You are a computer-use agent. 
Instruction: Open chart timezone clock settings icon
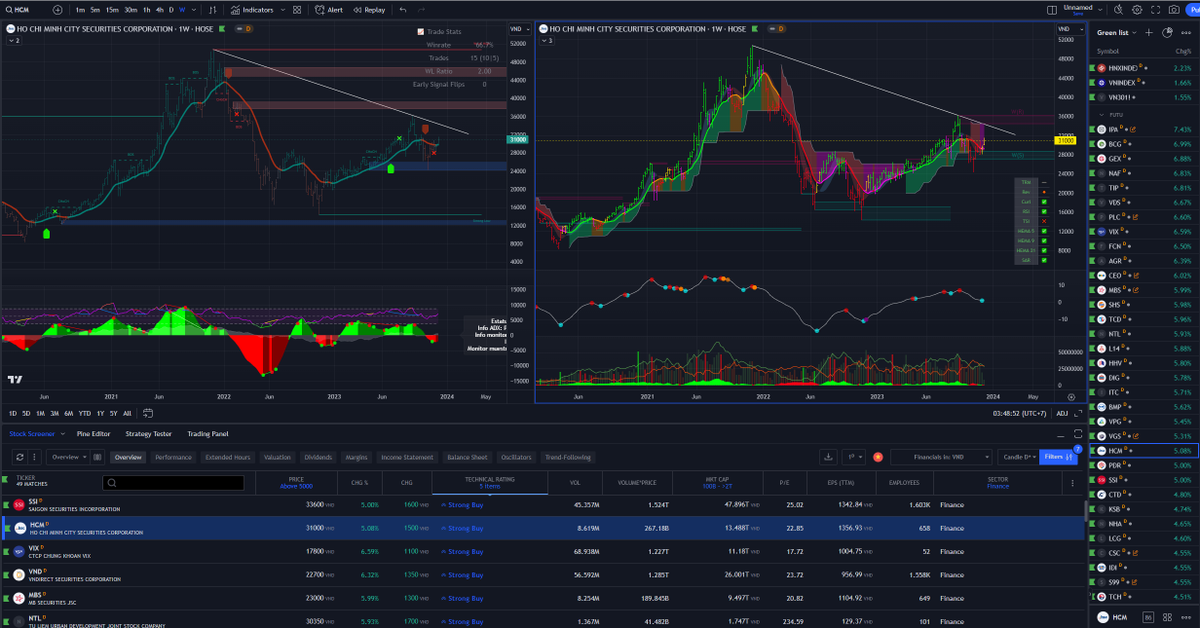click(x=1071, y=396)
